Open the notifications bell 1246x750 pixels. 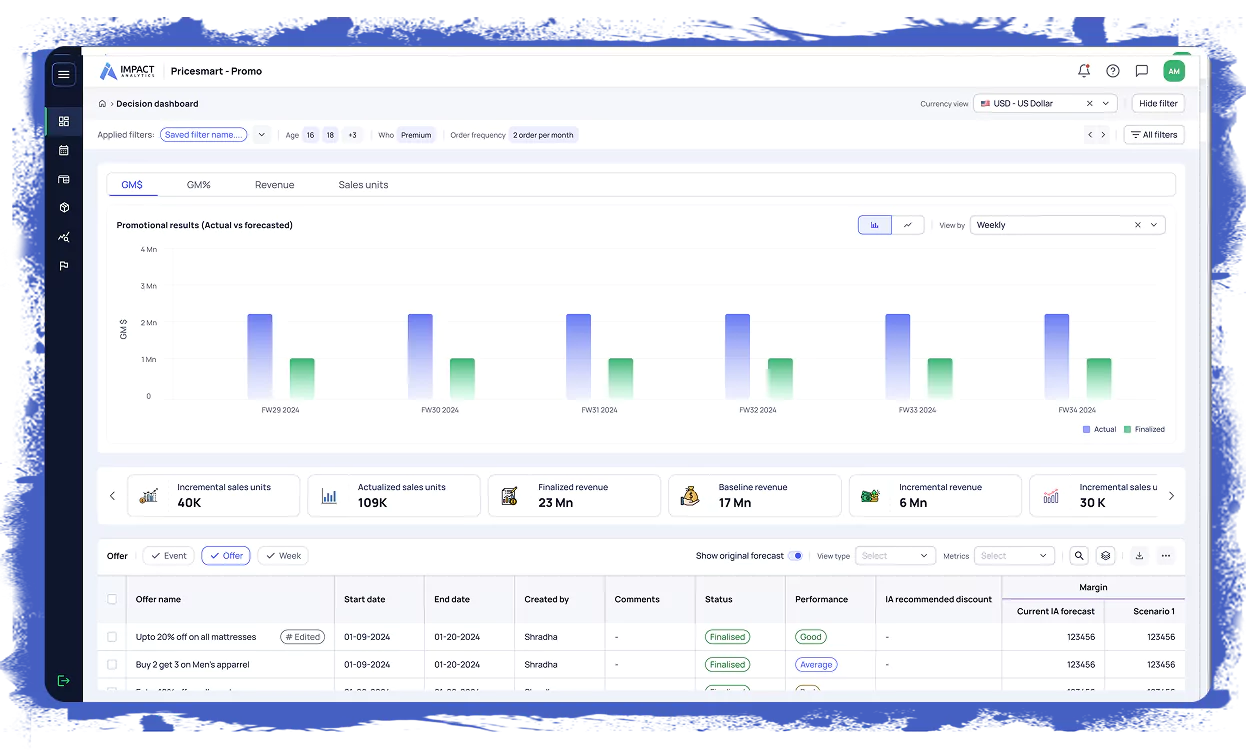pyautogui.click(x=1084, y=71)
